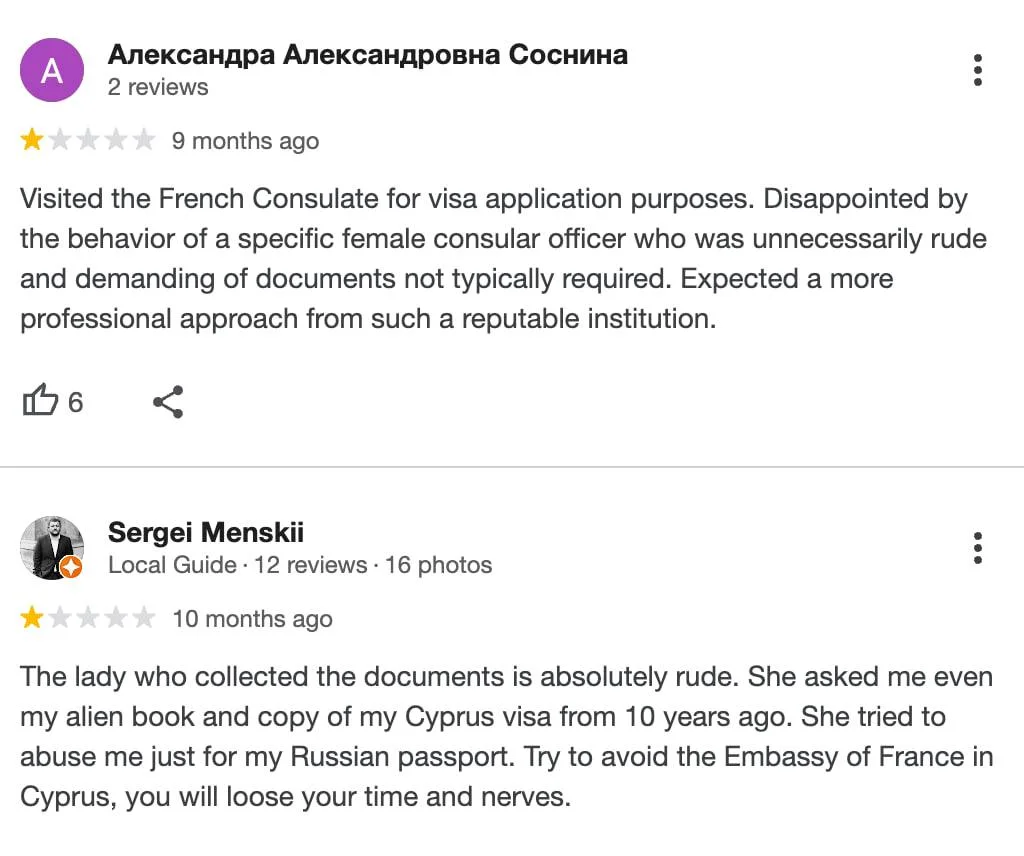Click the purple "A" profile avatar
This screenshot has width=1024, height=856.
52,70
